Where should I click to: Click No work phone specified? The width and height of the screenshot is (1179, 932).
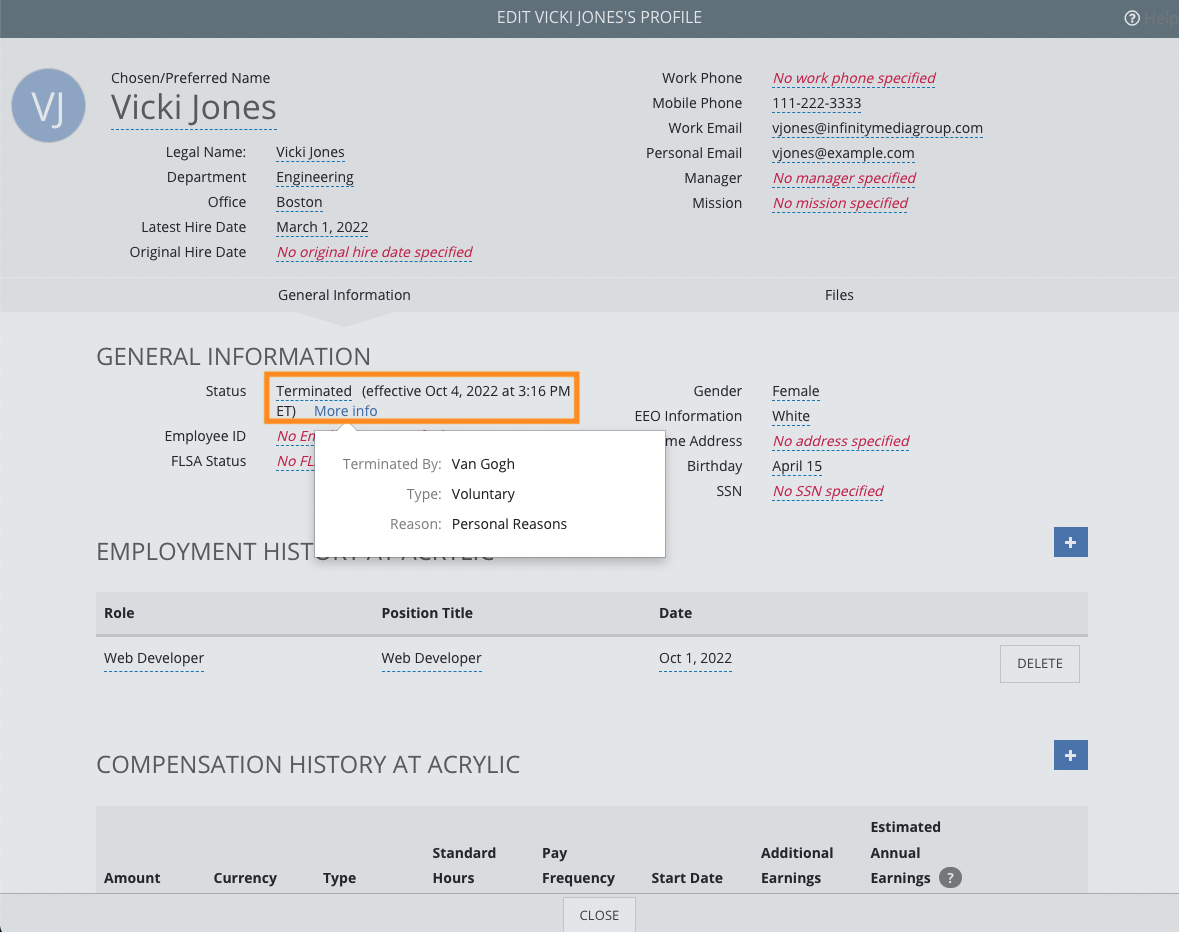click(854, 78)
